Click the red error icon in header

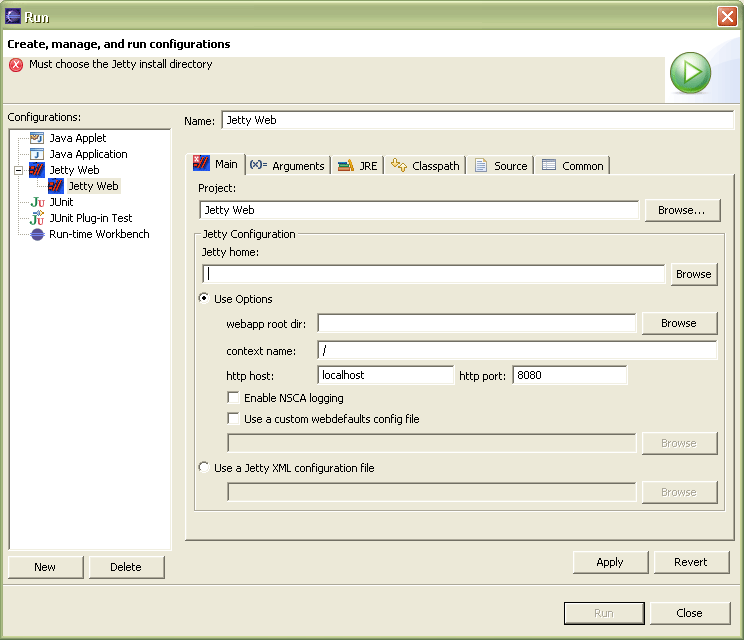(16, 65)
